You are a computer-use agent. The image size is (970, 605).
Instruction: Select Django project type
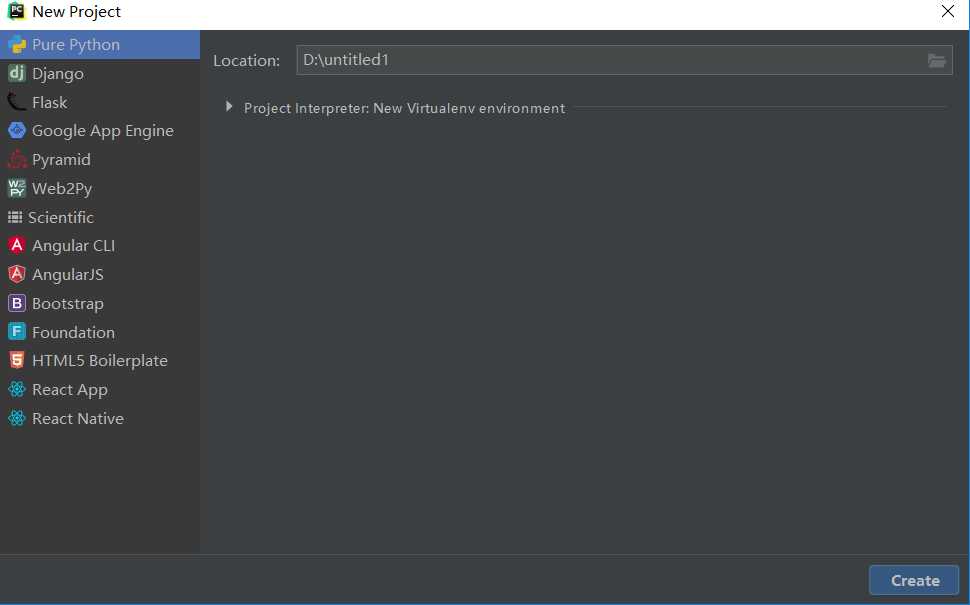[100, 73]
